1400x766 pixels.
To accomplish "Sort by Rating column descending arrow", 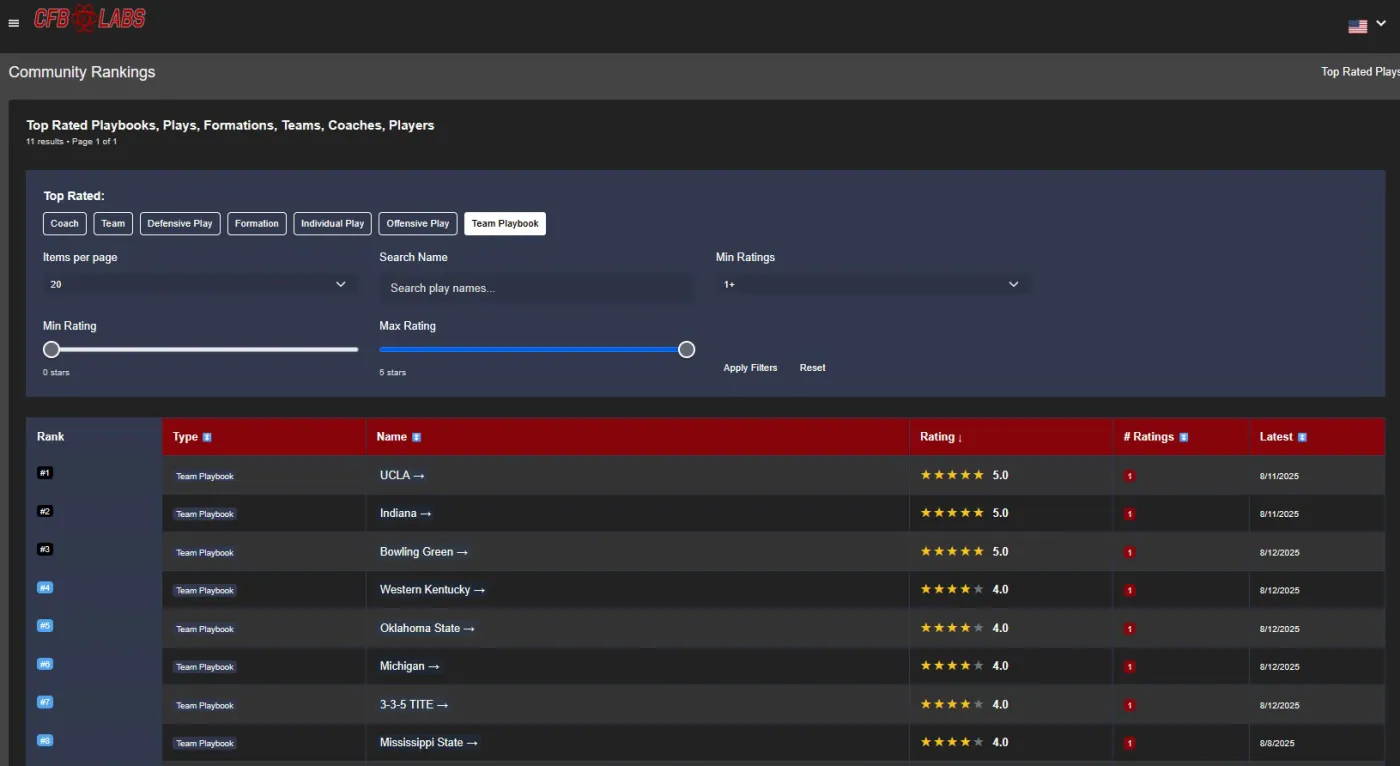I will (x=961, y=438).
